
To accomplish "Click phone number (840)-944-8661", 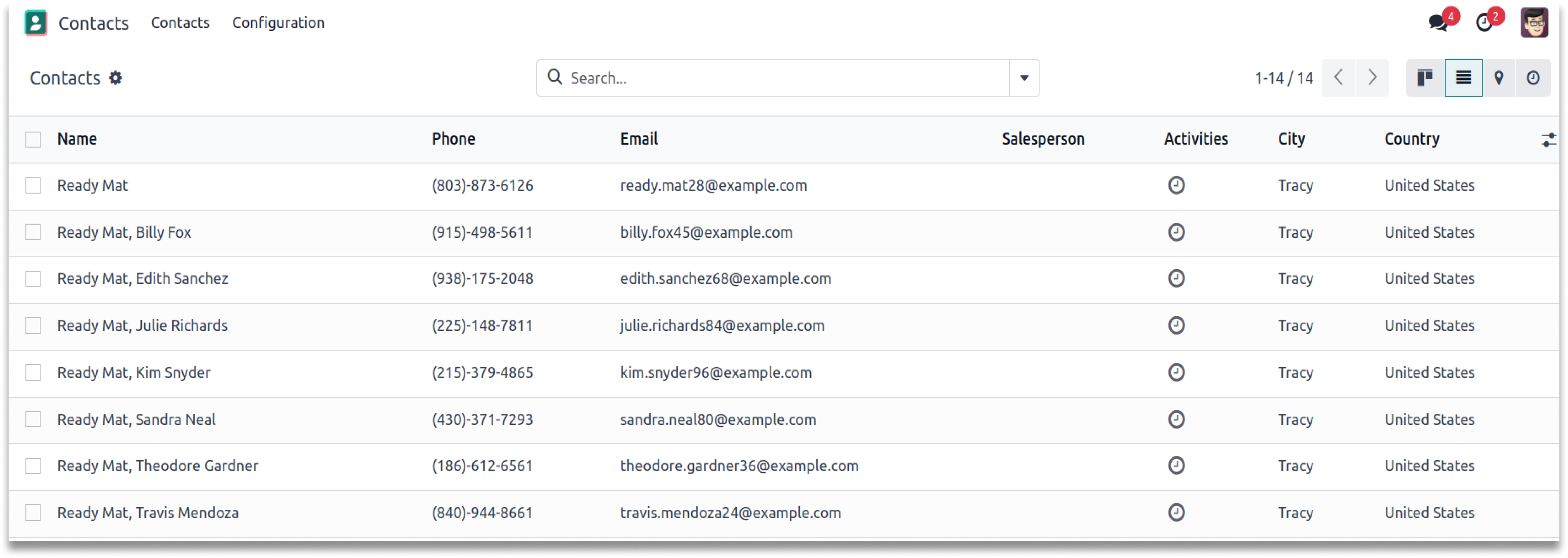I will pyautogui.click(x=483, y=513).
